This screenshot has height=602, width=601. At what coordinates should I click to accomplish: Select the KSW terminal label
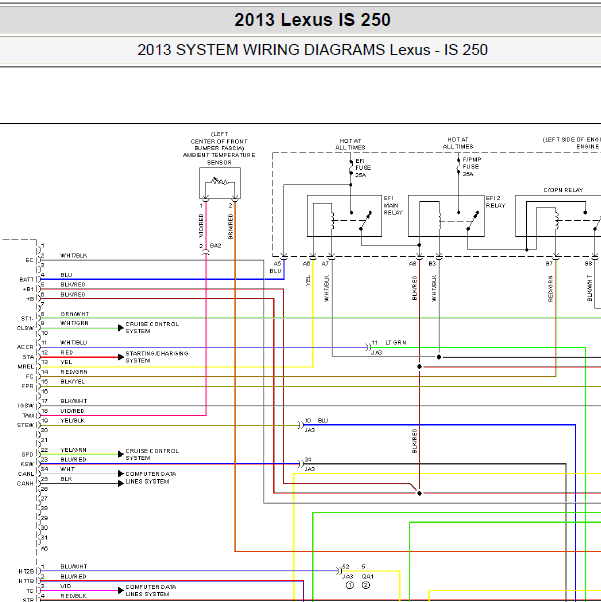[27, 464]
